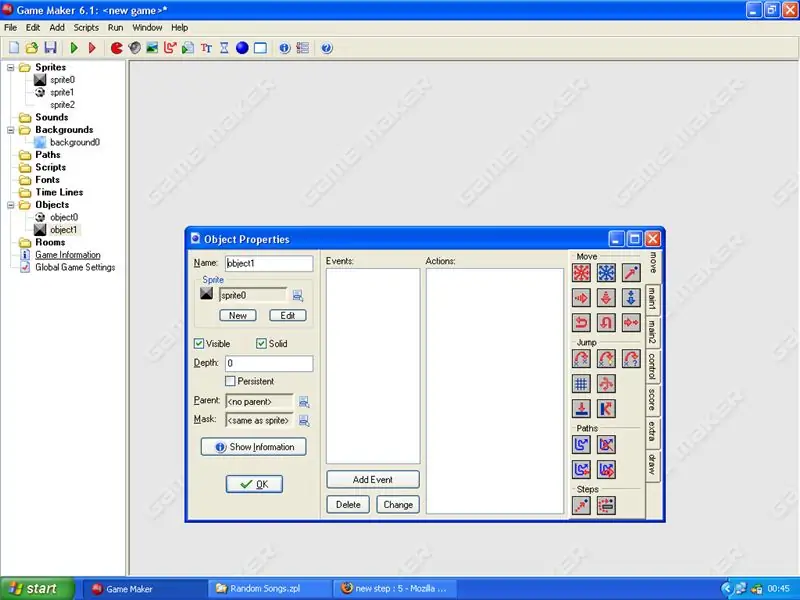The height and width of the screenshot is (600, 800).
Task: Run game in debug mode red arrow
Action: tap(92, 48)
